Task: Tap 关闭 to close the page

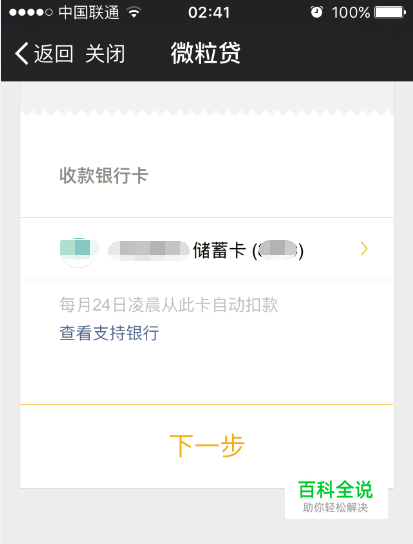Action: tap(105, 54)
